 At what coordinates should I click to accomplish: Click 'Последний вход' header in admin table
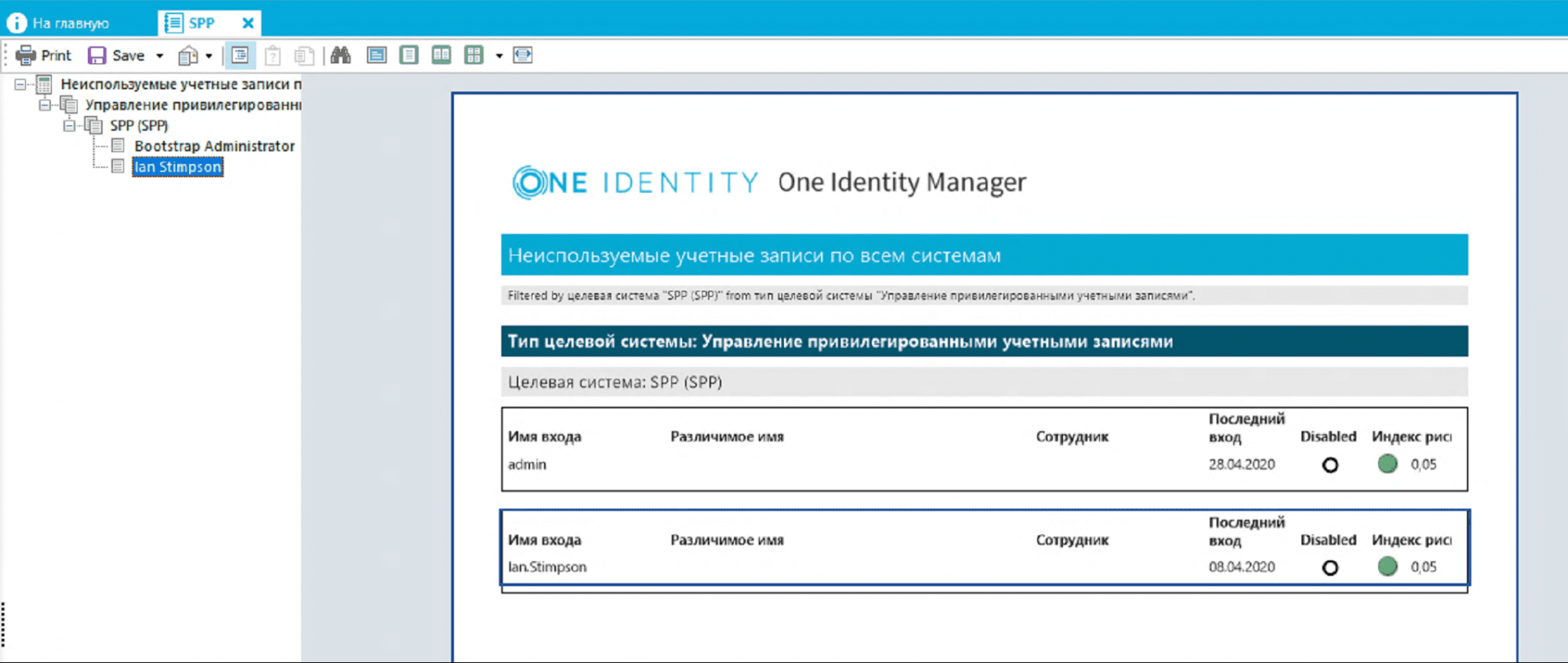1247,428
